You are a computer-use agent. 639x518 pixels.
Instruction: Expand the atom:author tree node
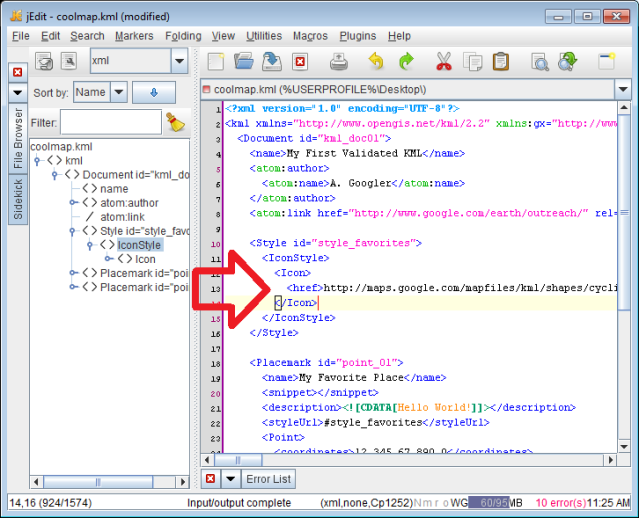(73, 203)
